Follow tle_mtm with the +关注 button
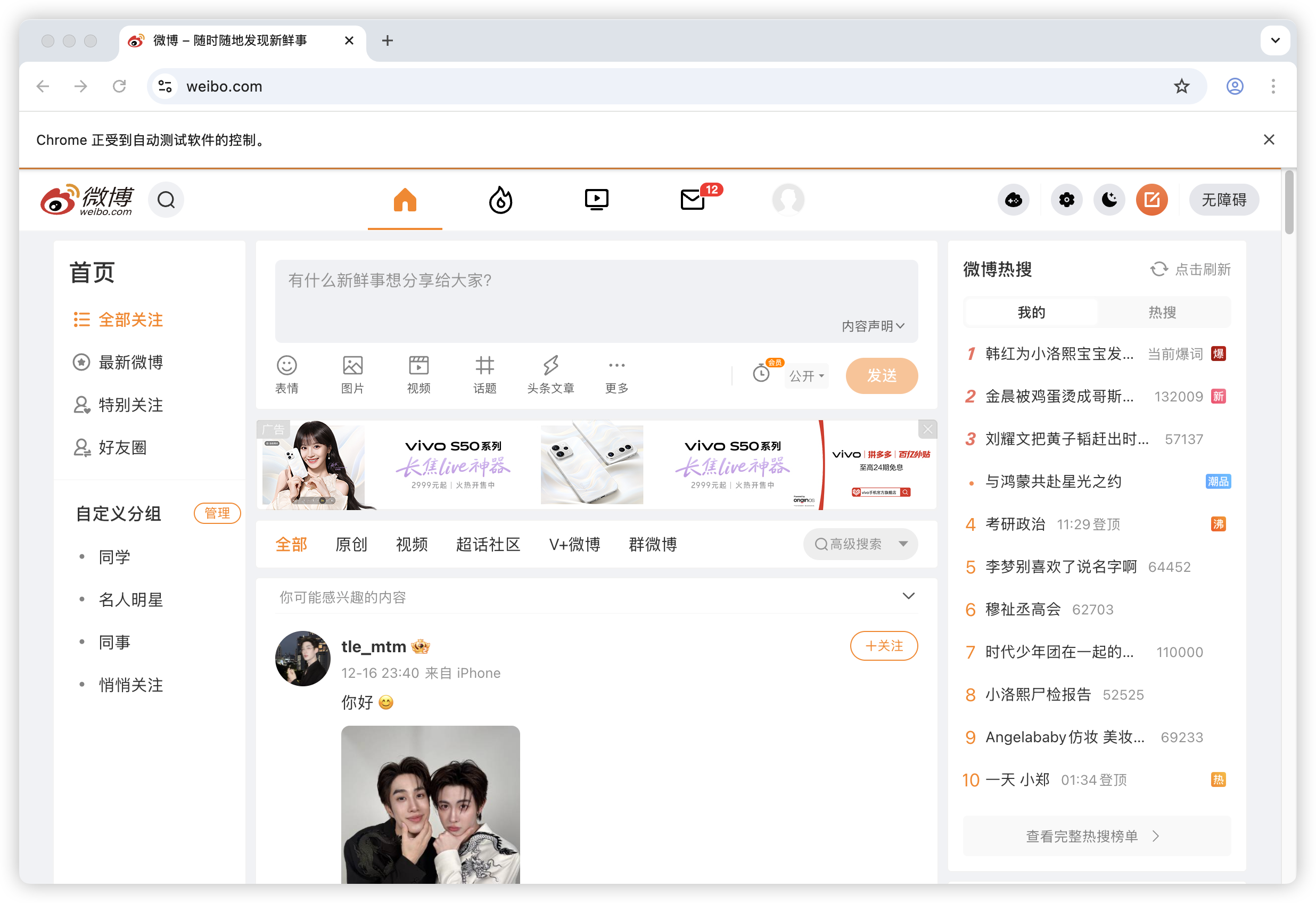 click(883, 646)
